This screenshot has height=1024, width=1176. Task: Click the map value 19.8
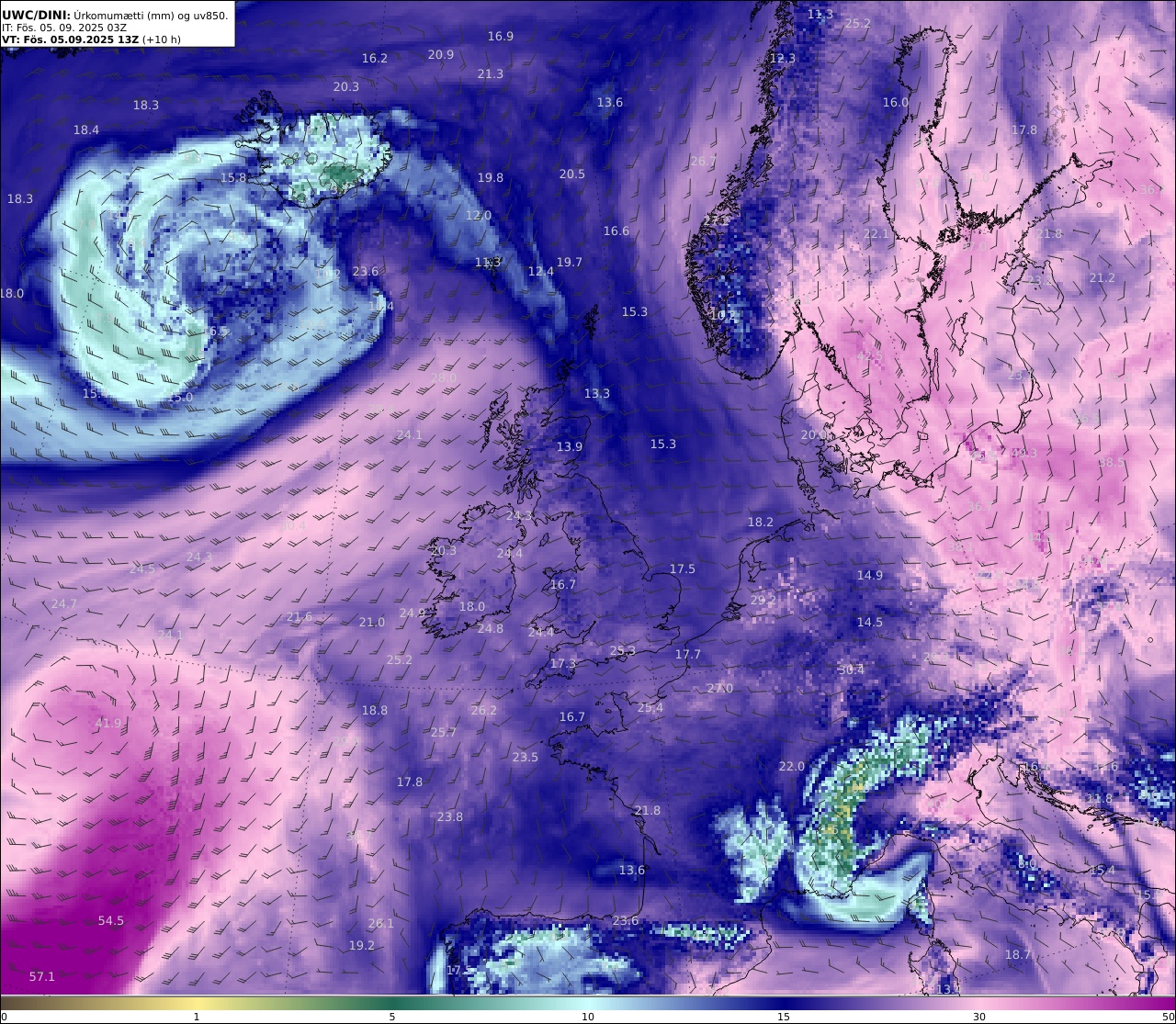tap(491, 178)
